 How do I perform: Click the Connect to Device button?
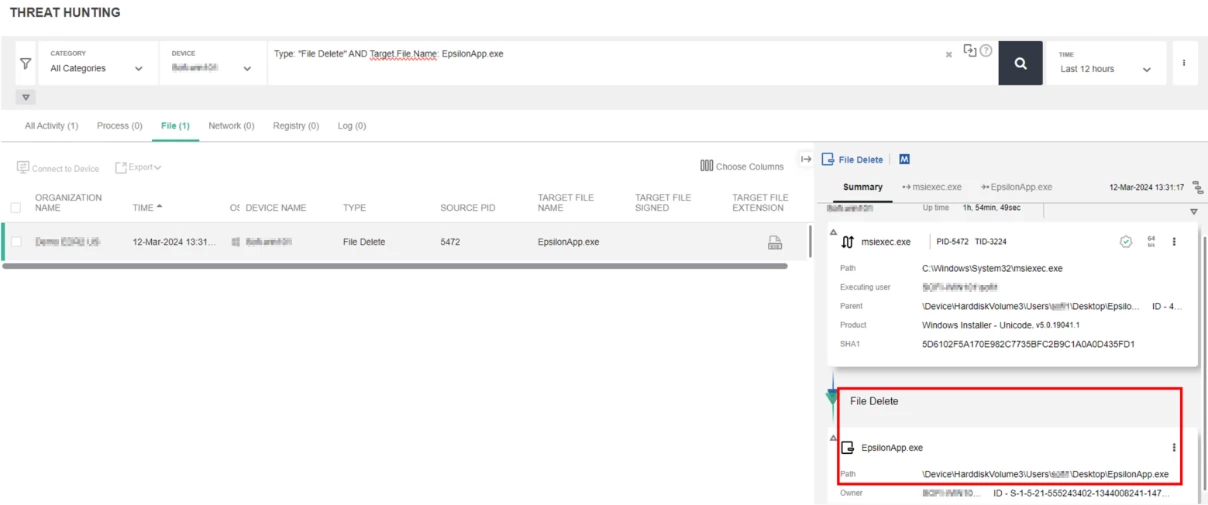58,168
